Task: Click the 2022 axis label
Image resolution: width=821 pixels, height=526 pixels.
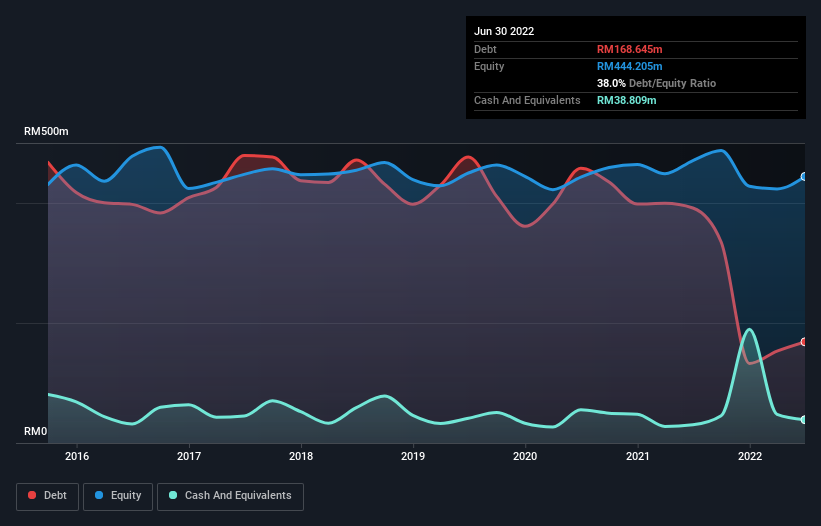Action: tap(750, 456)
